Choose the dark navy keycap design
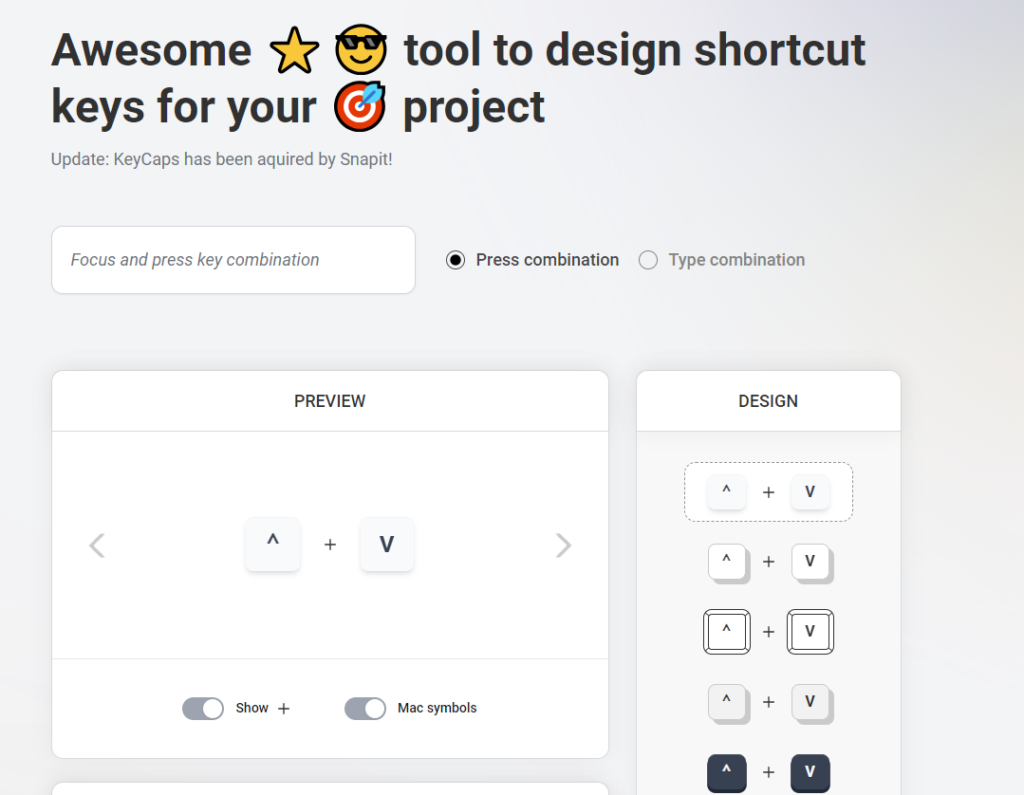Image resolution: width=1024 pixels, height=795 pixels. [768, 772]
